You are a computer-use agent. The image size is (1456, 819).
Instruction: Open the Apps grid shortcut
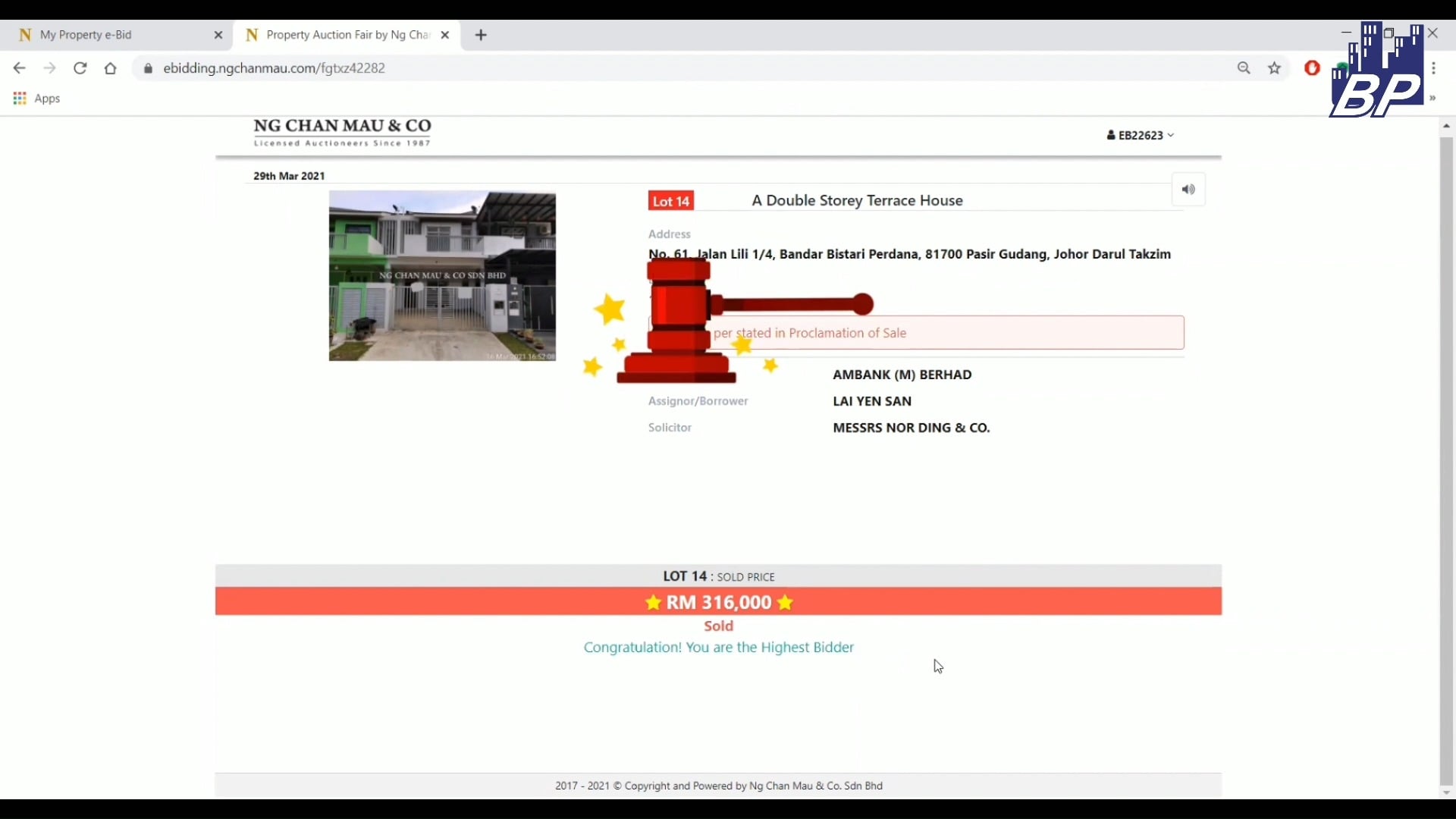coord(36,99)
